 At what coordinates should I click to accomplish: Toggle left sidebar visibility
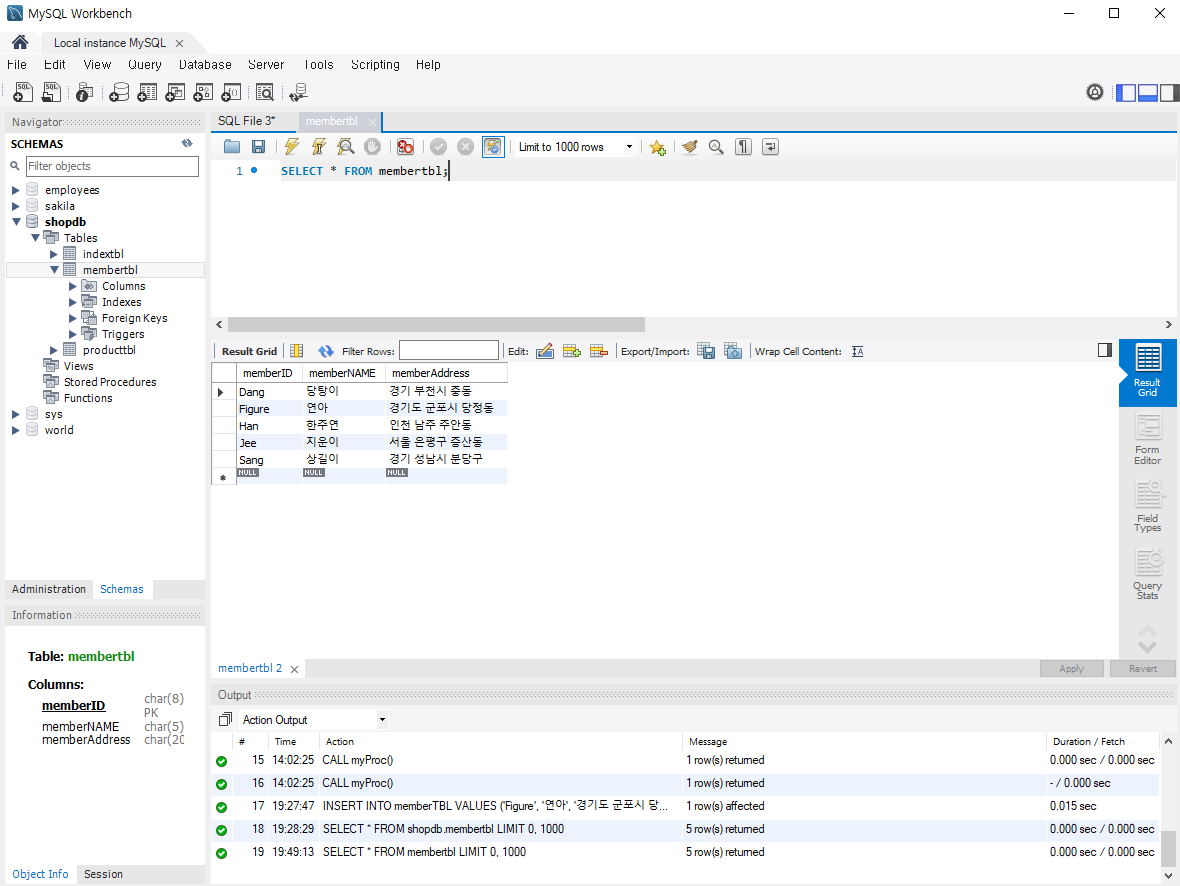pyautogui.click(x=1126, y=93)
